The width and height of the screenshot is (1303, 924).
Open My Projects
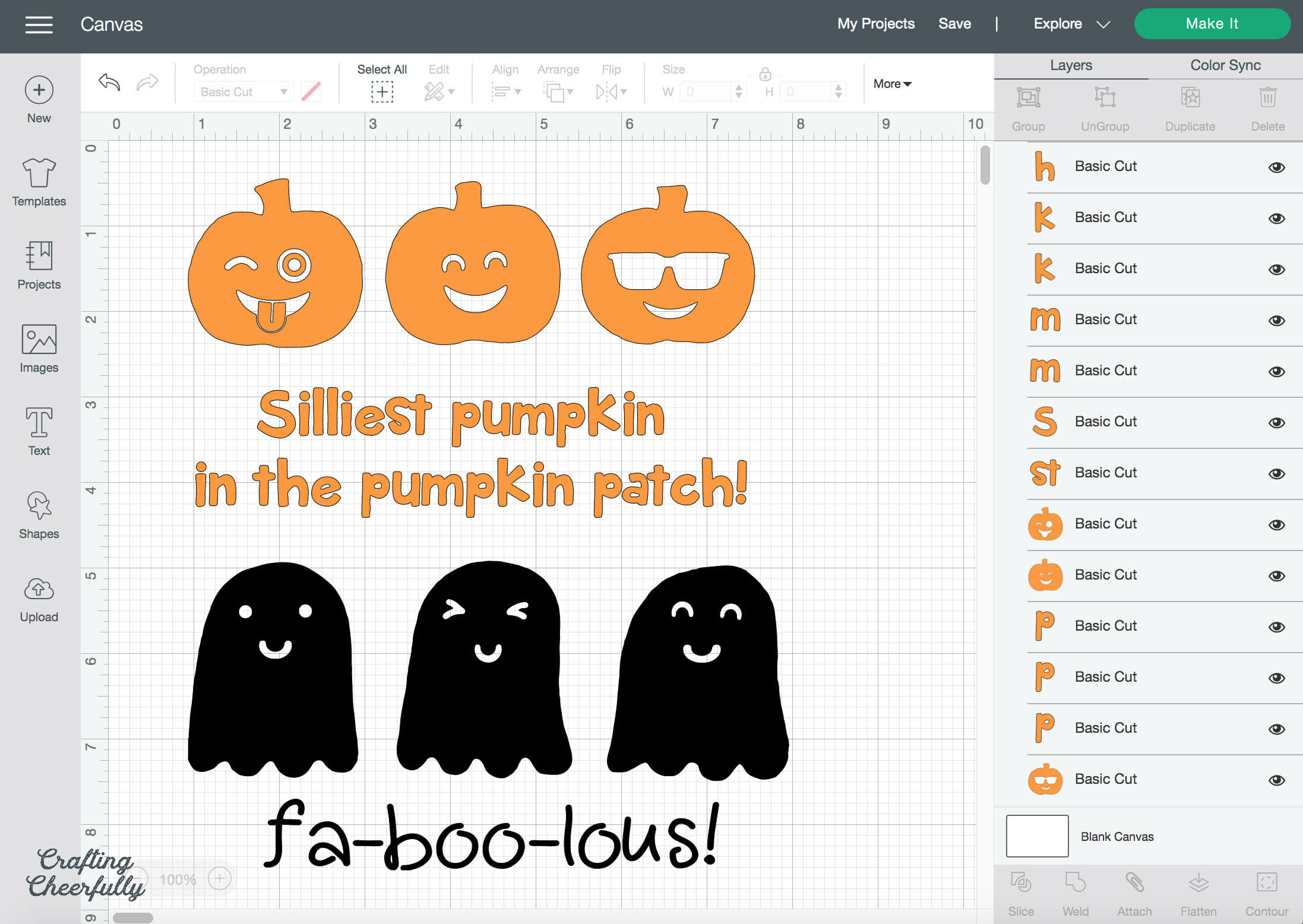coord(875,24)
